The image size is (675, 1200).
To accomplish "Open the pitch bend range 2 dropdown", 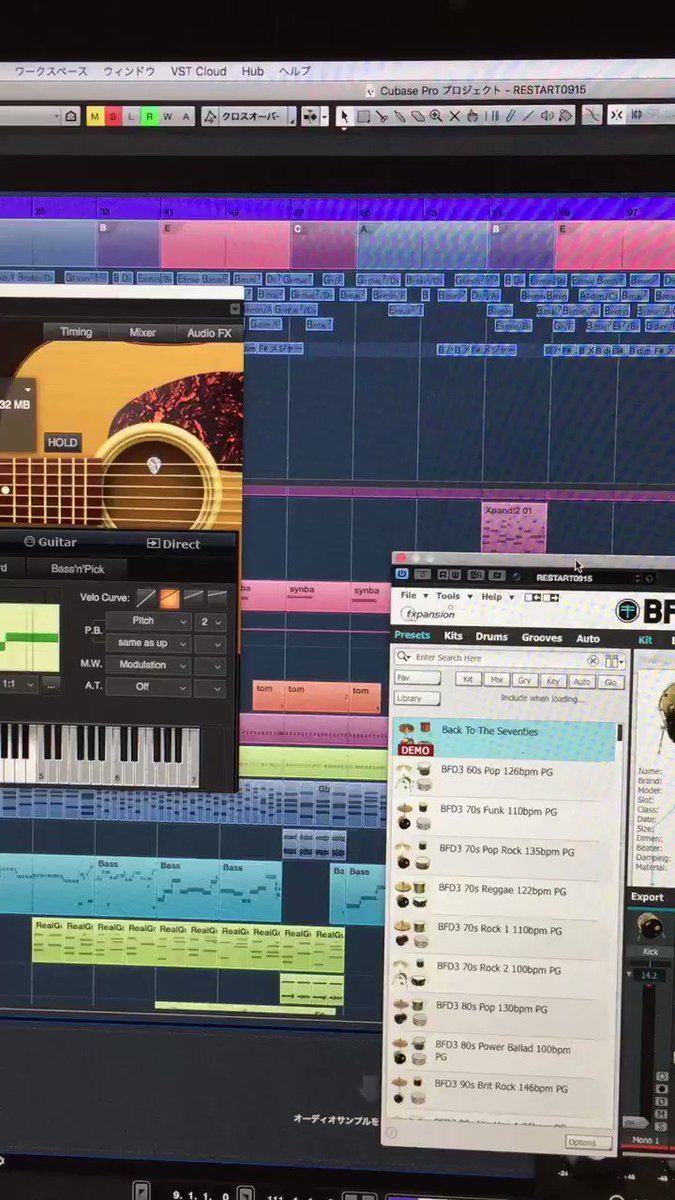I will (210, 621).
